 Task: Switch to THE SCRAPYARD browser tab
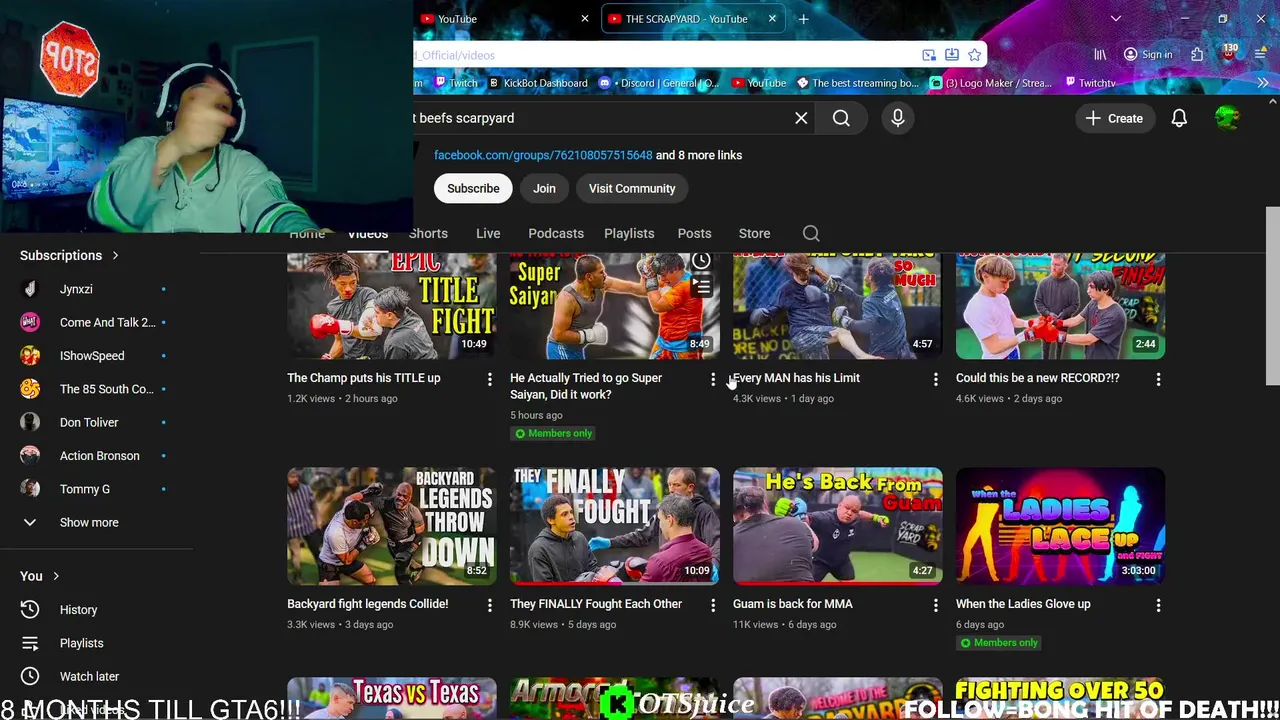point(687,18)
